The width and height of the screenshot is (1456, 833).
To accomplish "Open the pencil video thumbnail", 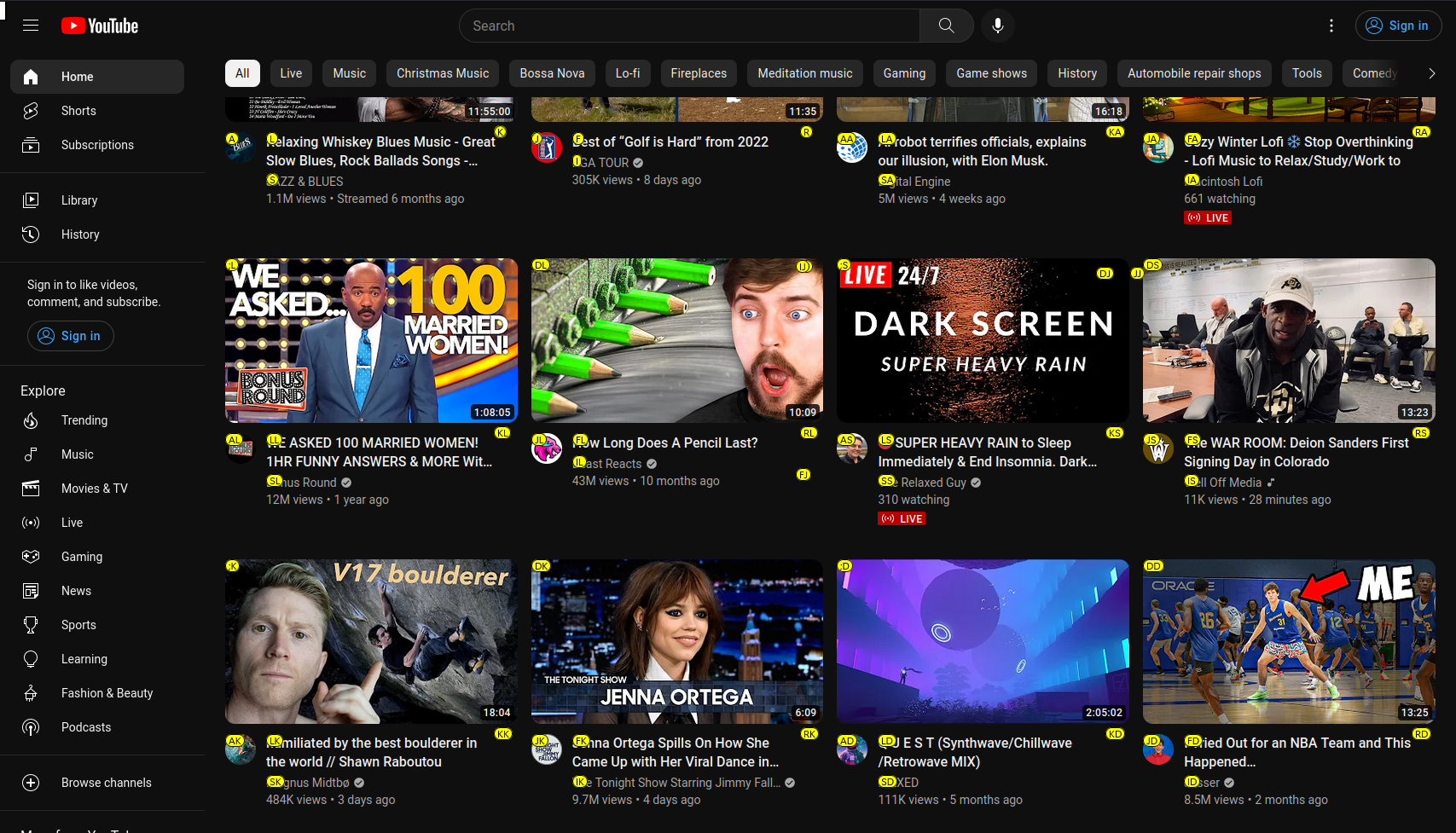I will click(x=677, y=340).
